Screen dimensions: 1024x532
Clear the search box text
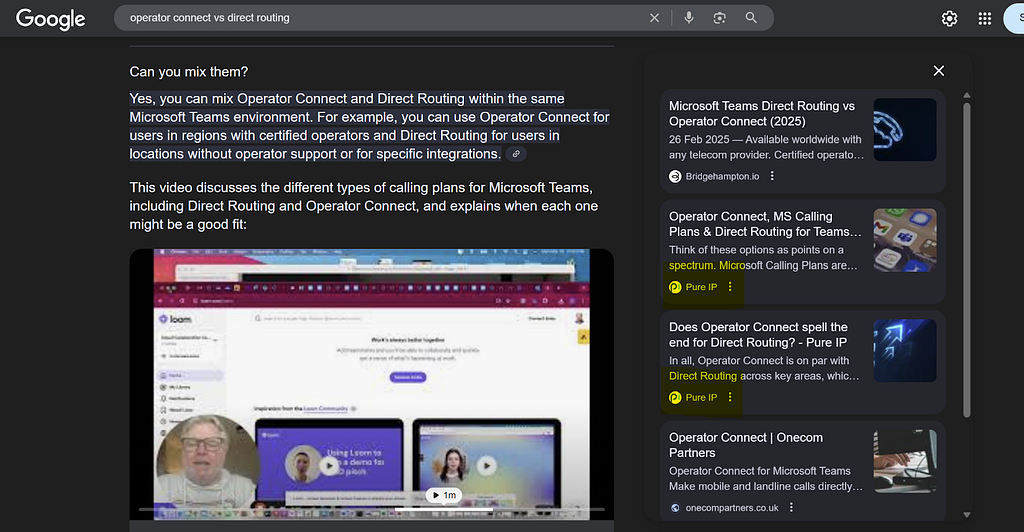[x=654, y=18]
